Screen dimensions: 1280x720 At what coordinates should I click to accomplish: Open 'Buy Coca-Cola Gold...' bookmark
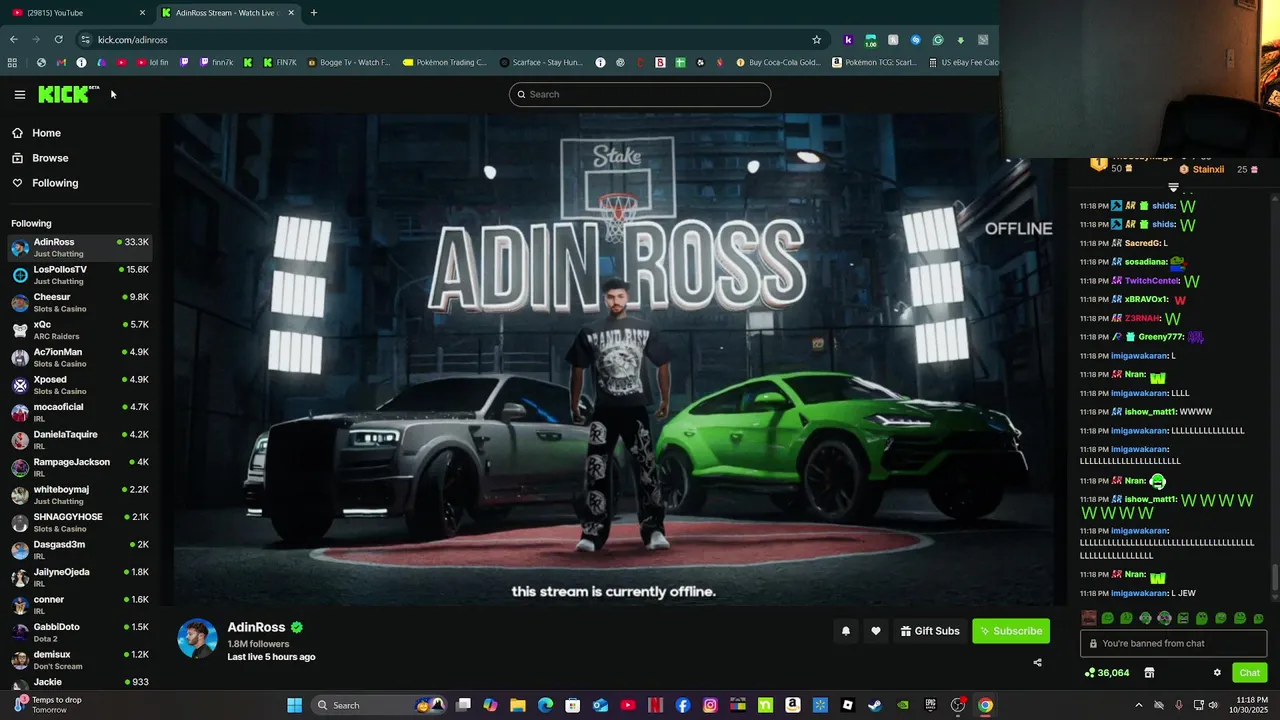[778, 62]
